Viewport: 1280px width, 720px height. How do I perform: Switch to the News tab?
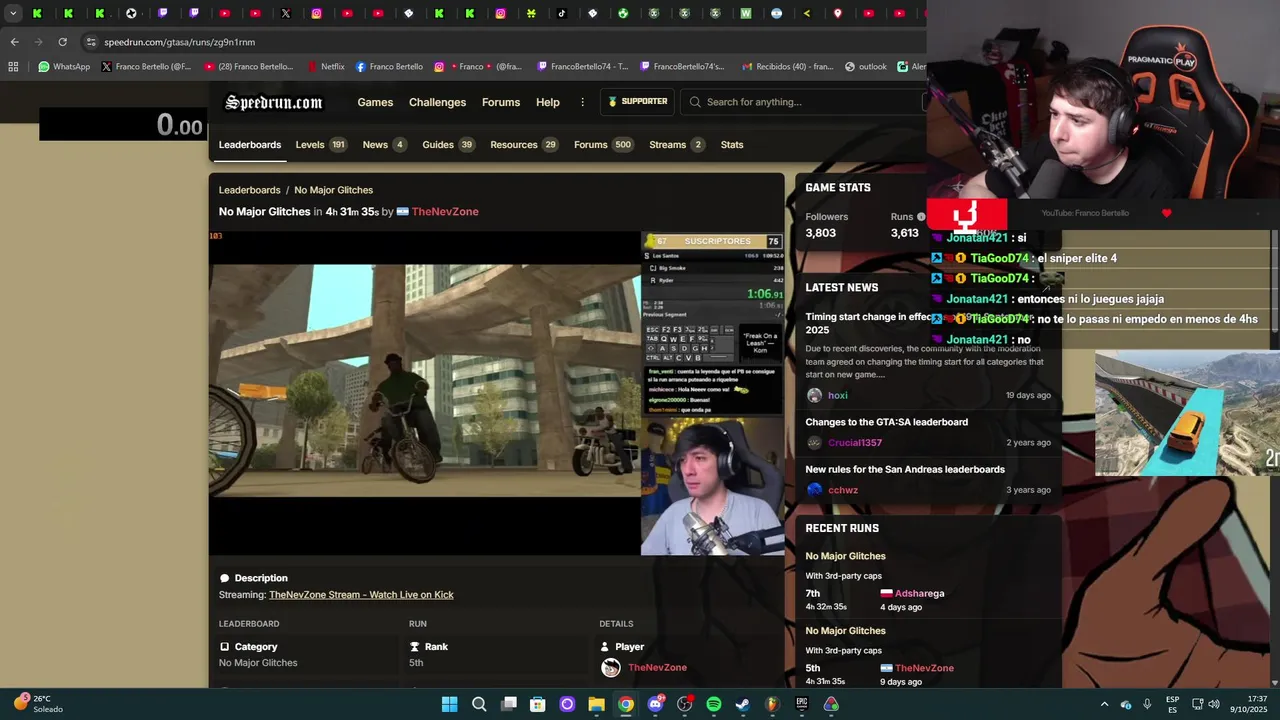click(384, 145)
